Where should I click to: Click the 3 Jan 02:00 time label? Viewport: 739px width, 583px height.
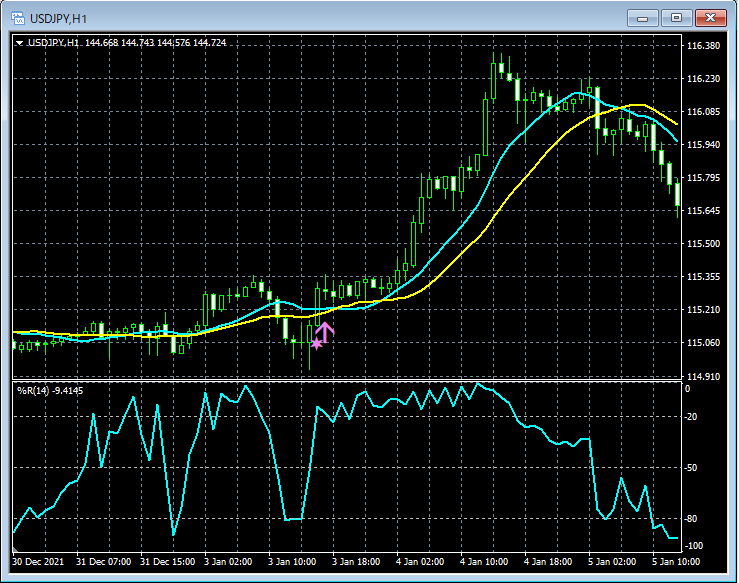click(x=228, y=562)
